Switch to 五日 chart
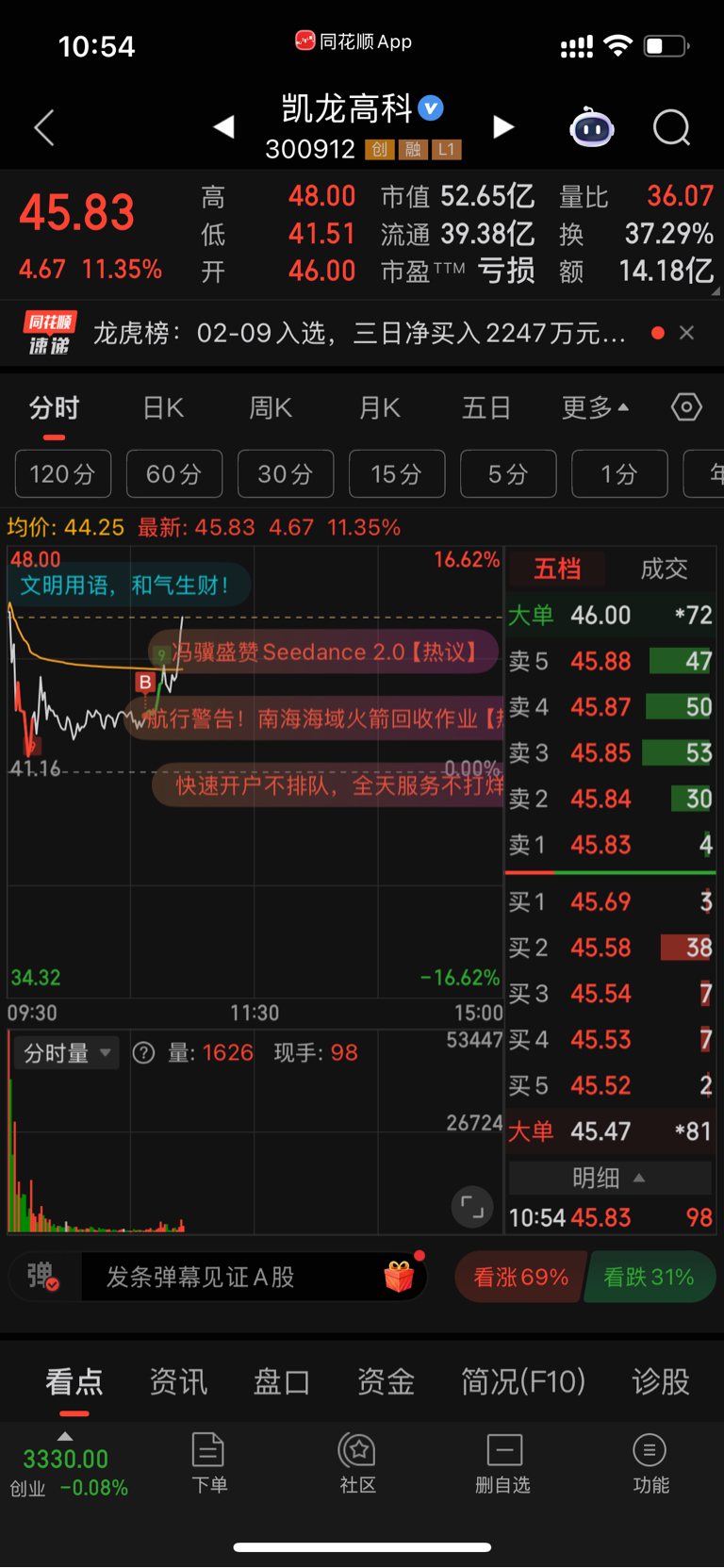The width and height of the screenshot is (724, 1568). [x=486, y=408]
